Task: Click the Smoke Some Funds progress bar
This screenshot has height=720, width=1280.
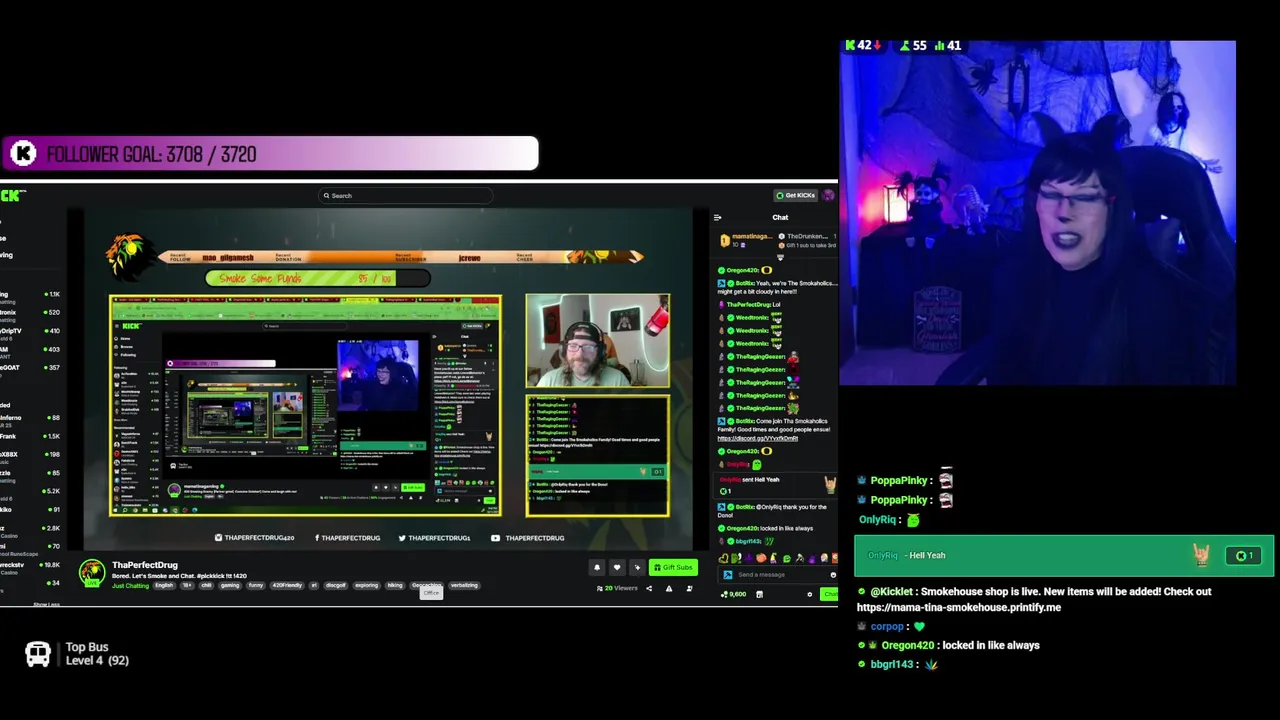Action: point(317,278)
